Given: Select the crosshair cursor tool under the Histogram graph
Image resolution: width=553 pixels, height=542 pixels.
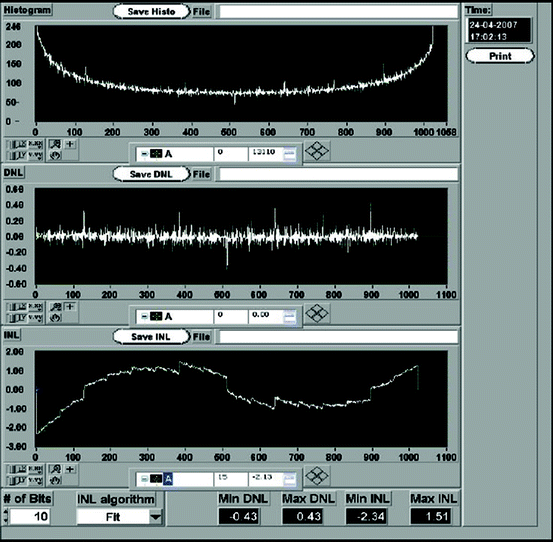Looking at the screenshot, I should 70,144.
